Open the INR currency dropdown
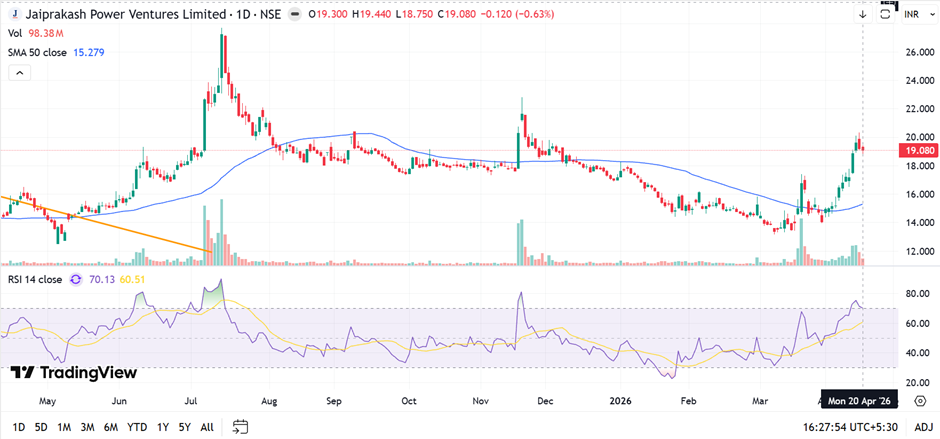The image size is (940, 439). coord(917,16)
